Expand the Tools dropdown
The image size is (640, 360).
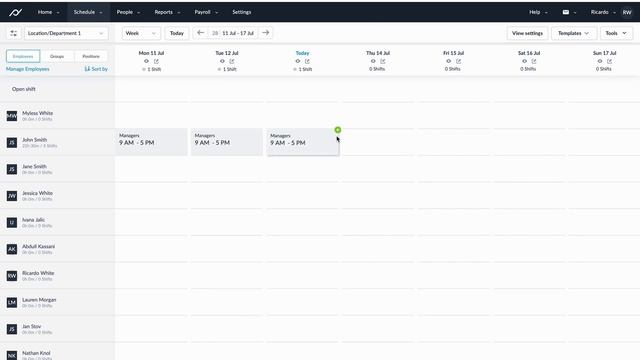coord(616,33)
